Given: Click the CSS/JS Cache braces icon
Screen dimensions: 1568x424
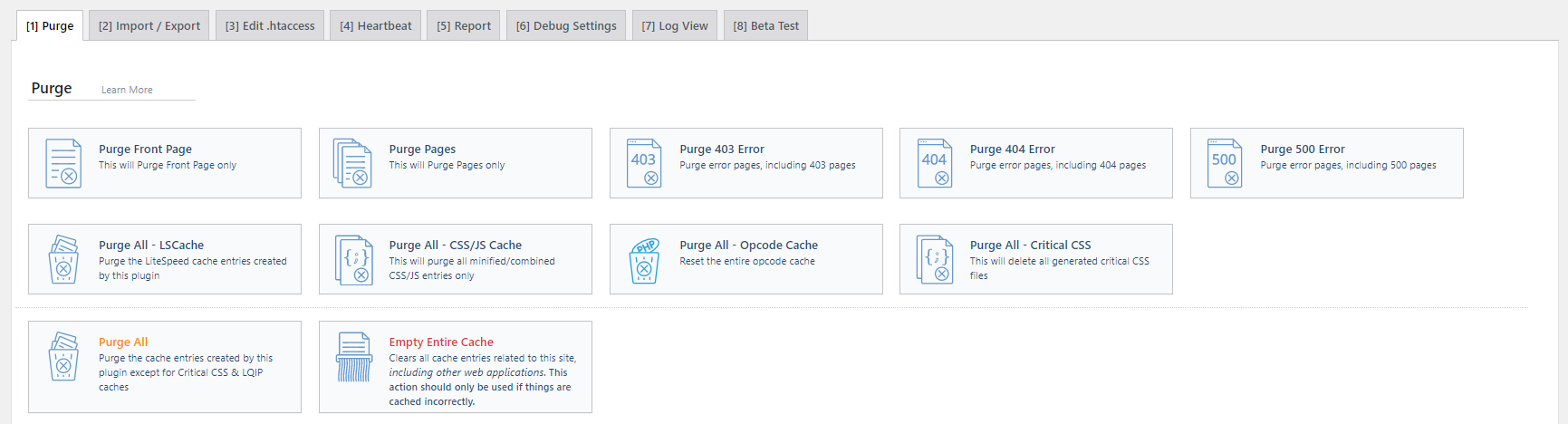Looking at the screenshot, I should coord(353,260).
